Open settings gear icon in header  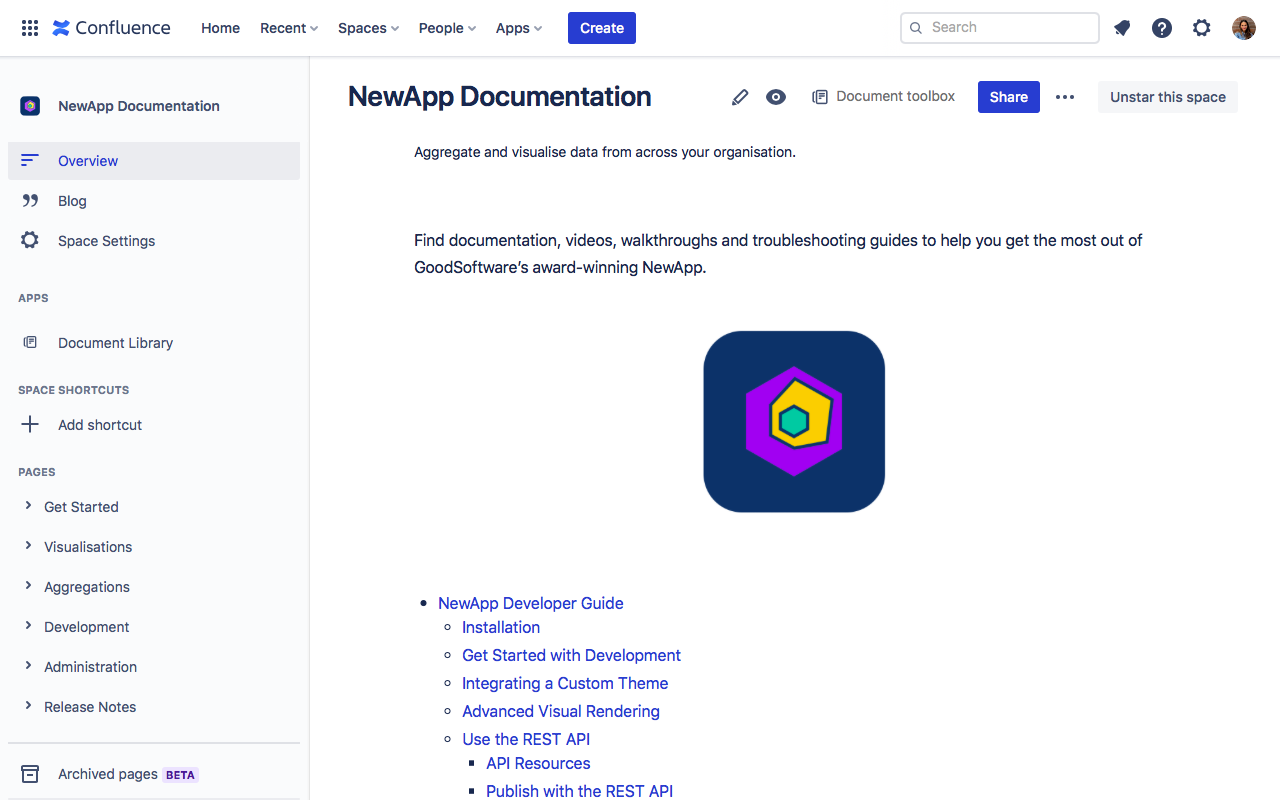click(1202, 28)
